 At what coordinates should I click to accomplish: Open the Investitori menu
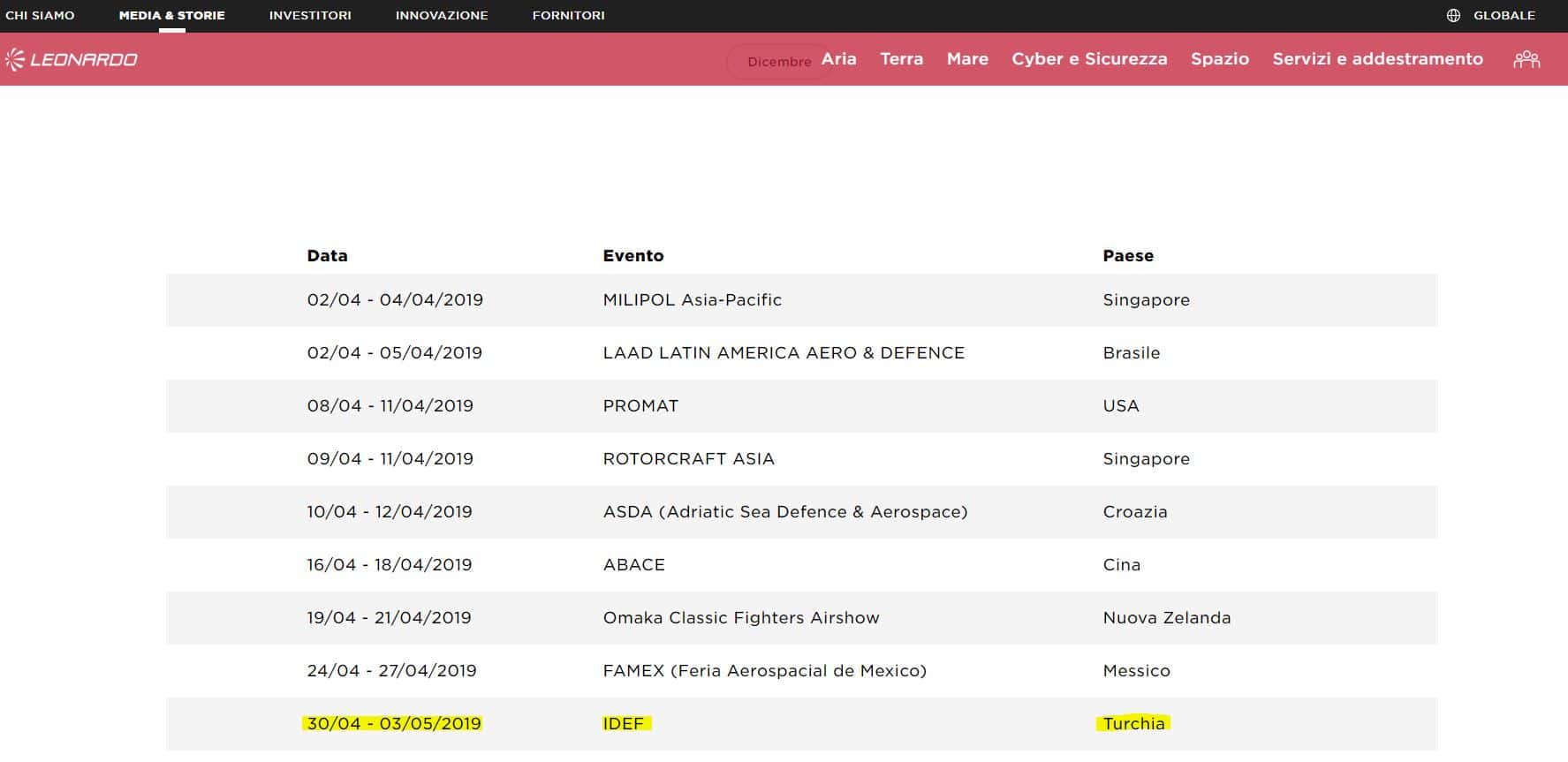coord(310,15)
